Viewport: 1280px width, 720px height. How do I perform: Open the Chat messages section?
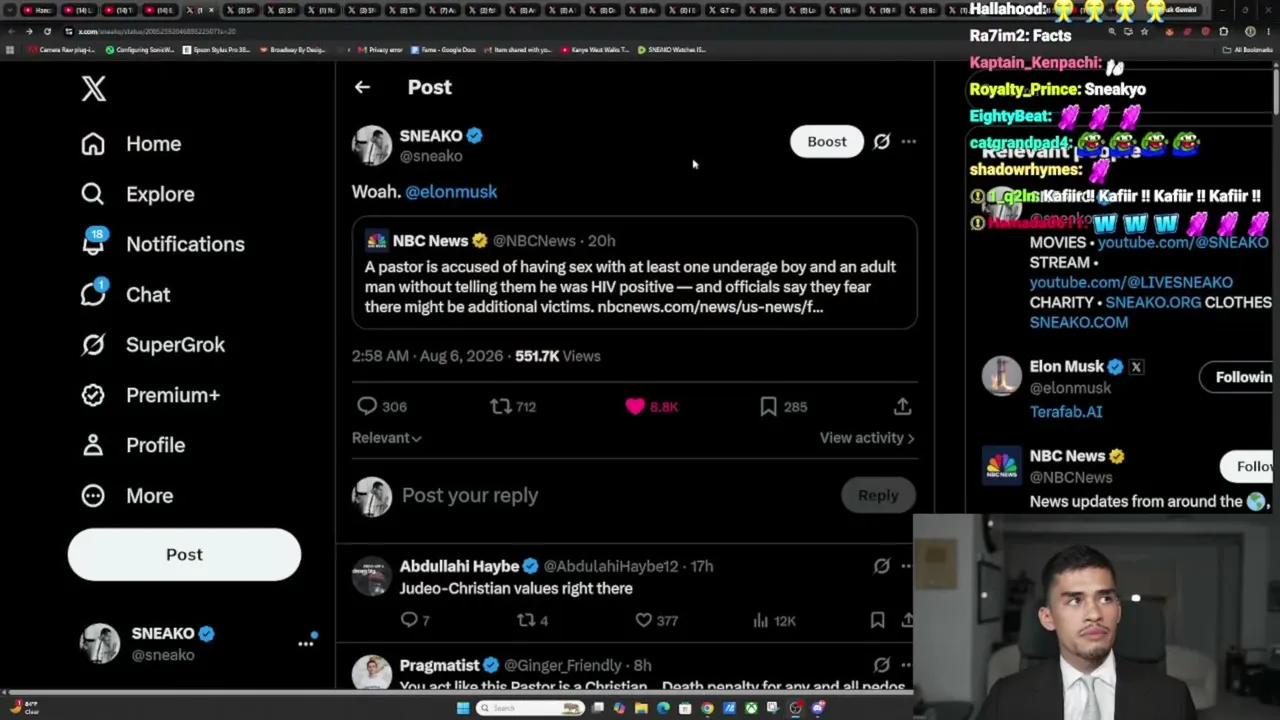tap(125, 294)
